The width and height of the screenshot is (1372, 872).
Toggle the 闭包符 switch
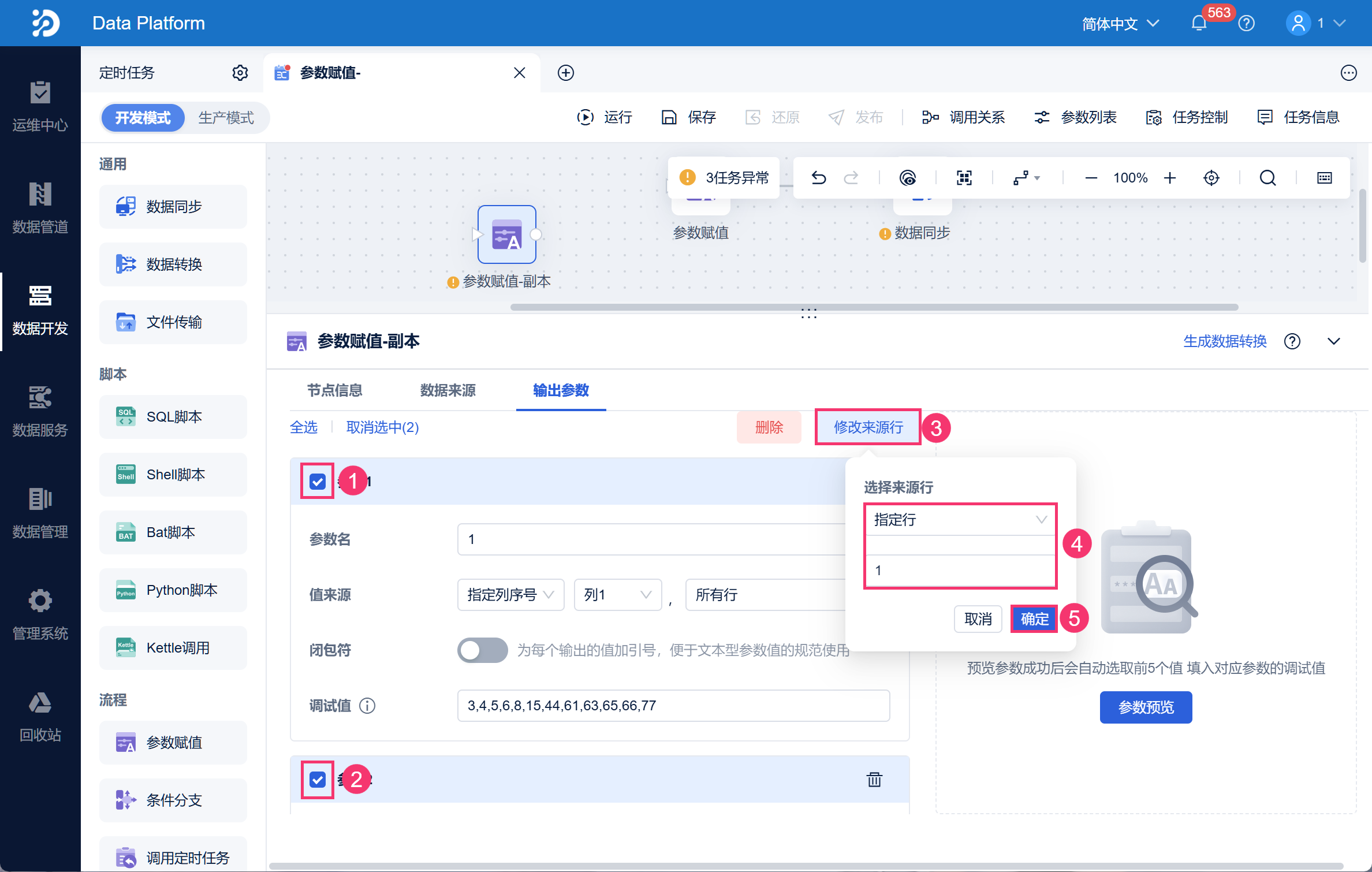[483, 650]
